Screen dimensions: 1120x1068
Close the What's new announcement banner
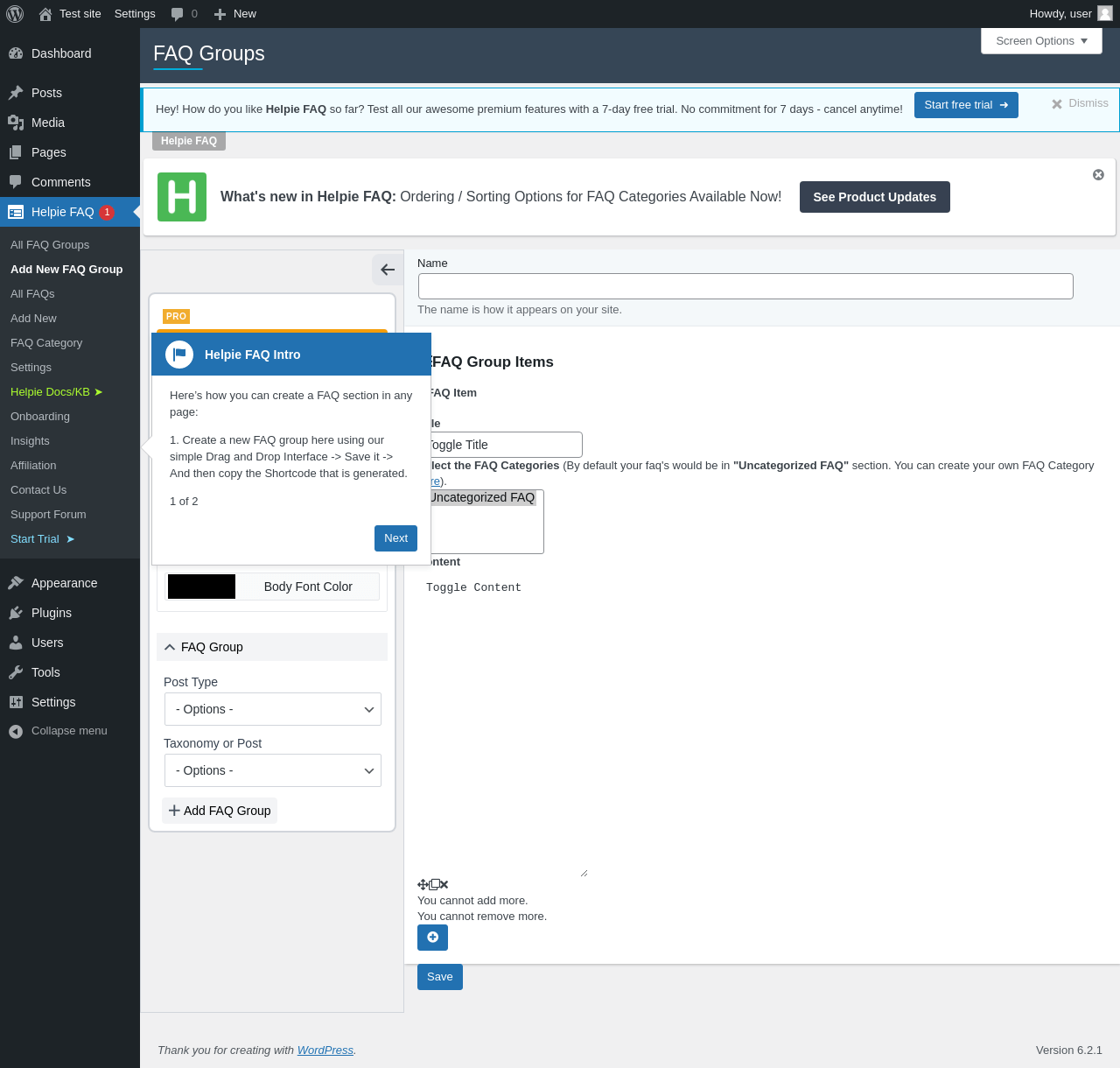pyautogui.click(x=1098, y=175)
